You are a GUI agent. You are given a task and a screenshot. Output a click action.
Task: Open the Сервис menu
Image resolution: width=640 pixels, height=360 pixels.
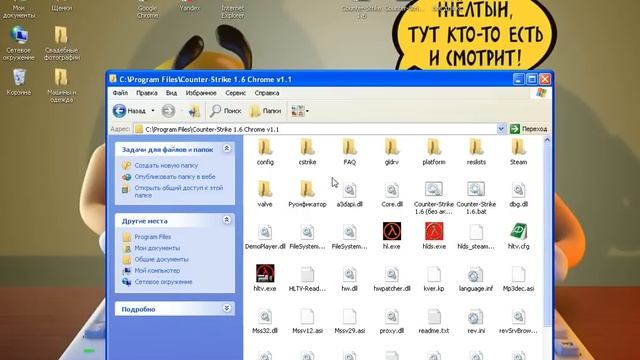tap(236, 93)
